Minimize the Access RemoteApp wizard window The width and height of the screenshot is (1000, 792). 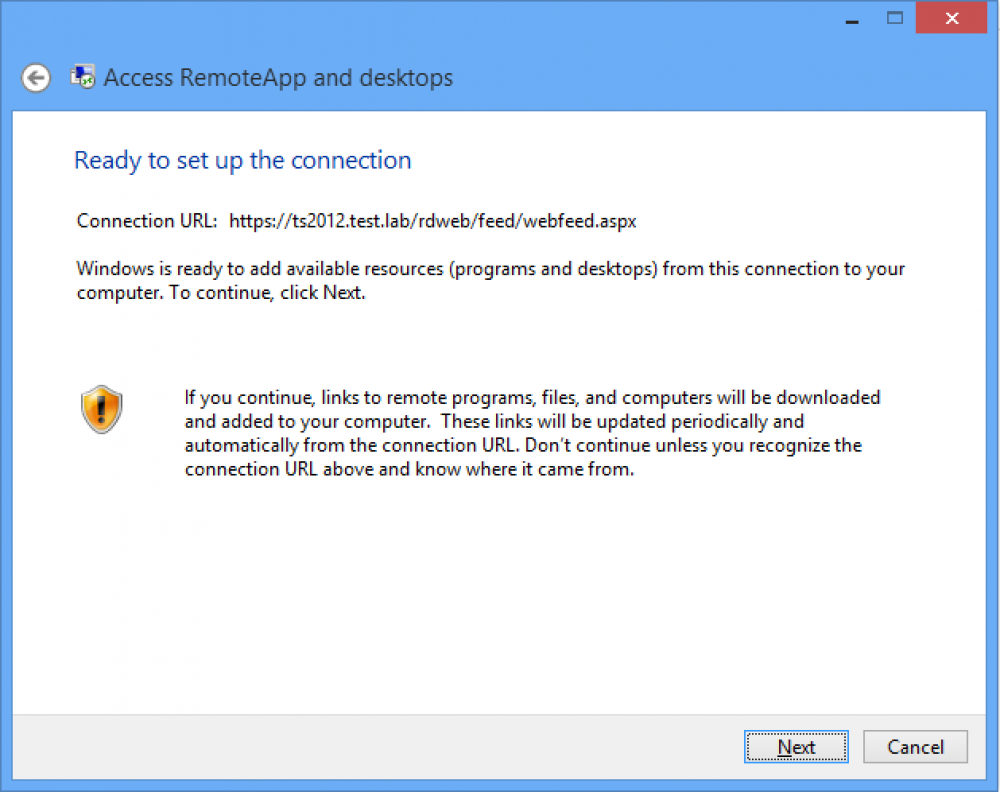click(x=852, y=18)
